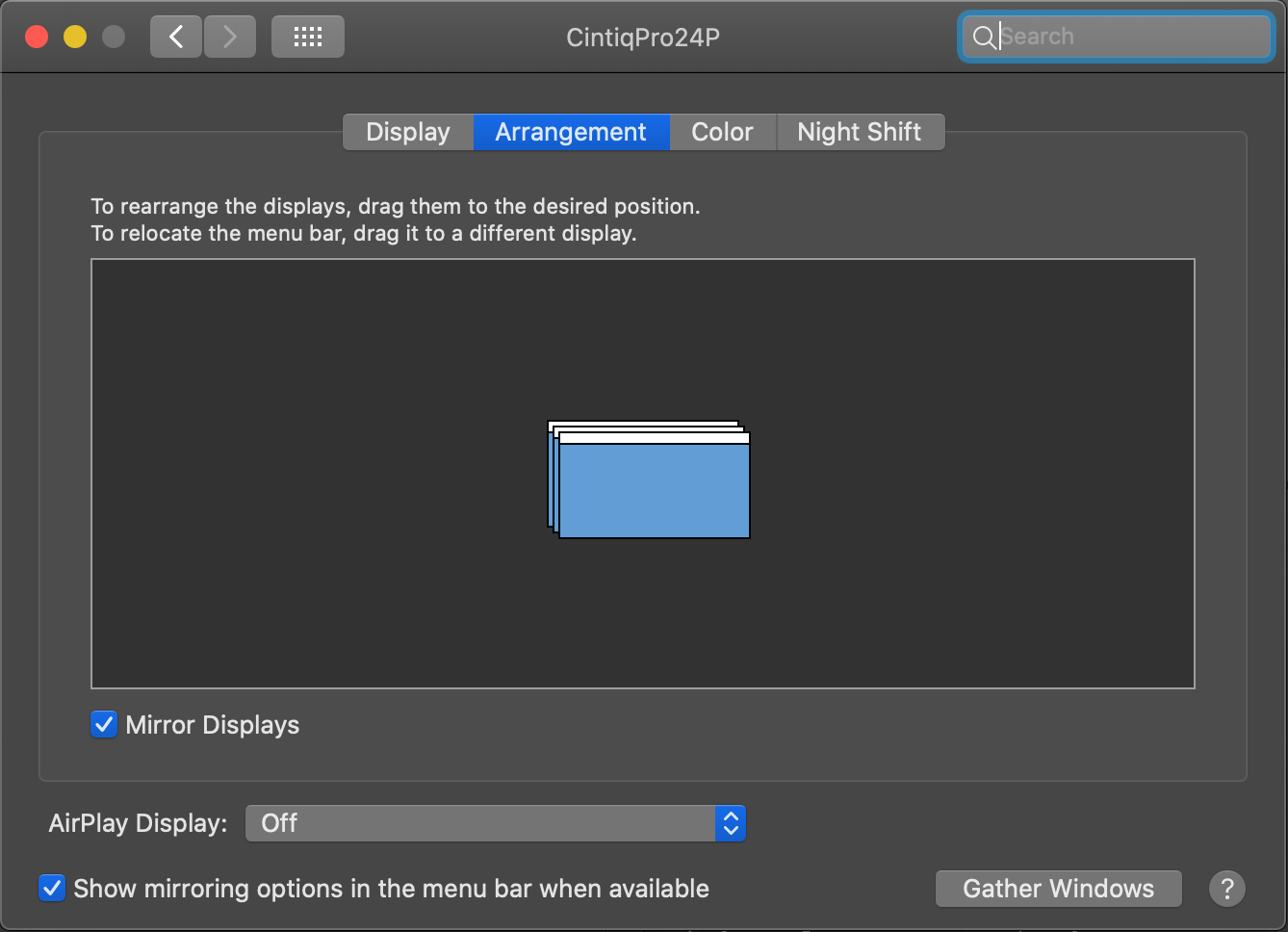Go back with the left chevron button

point(176,38)
